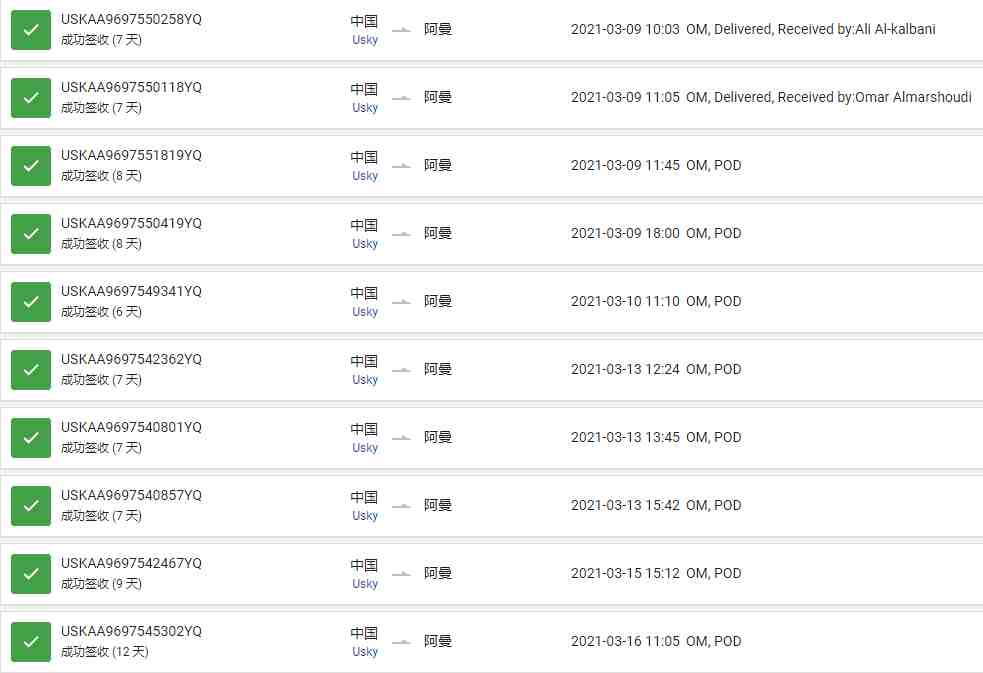This screenshot has height=673, width=983.
Task: Click Usky link in USKAA9697540801YQ row
Action: click(365, 447)
